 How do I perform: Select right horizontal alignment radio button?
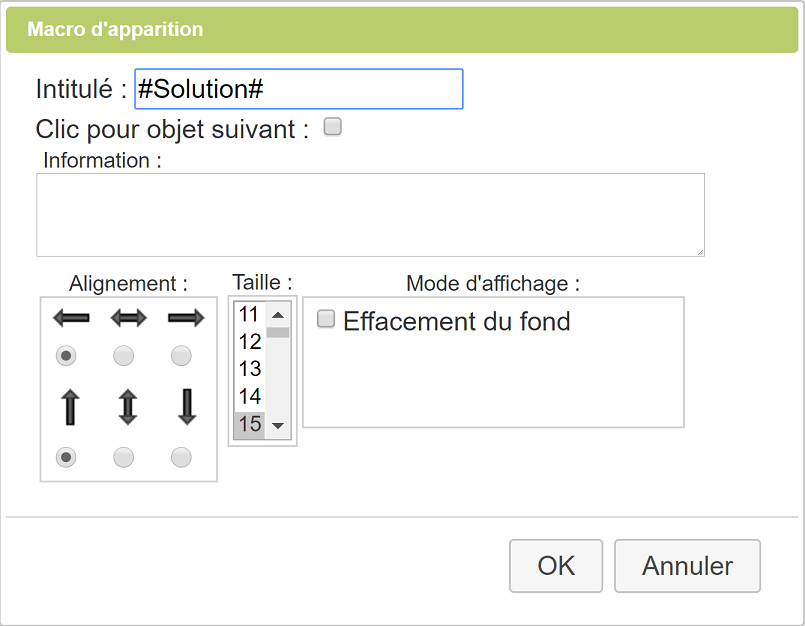pos(181,356)
